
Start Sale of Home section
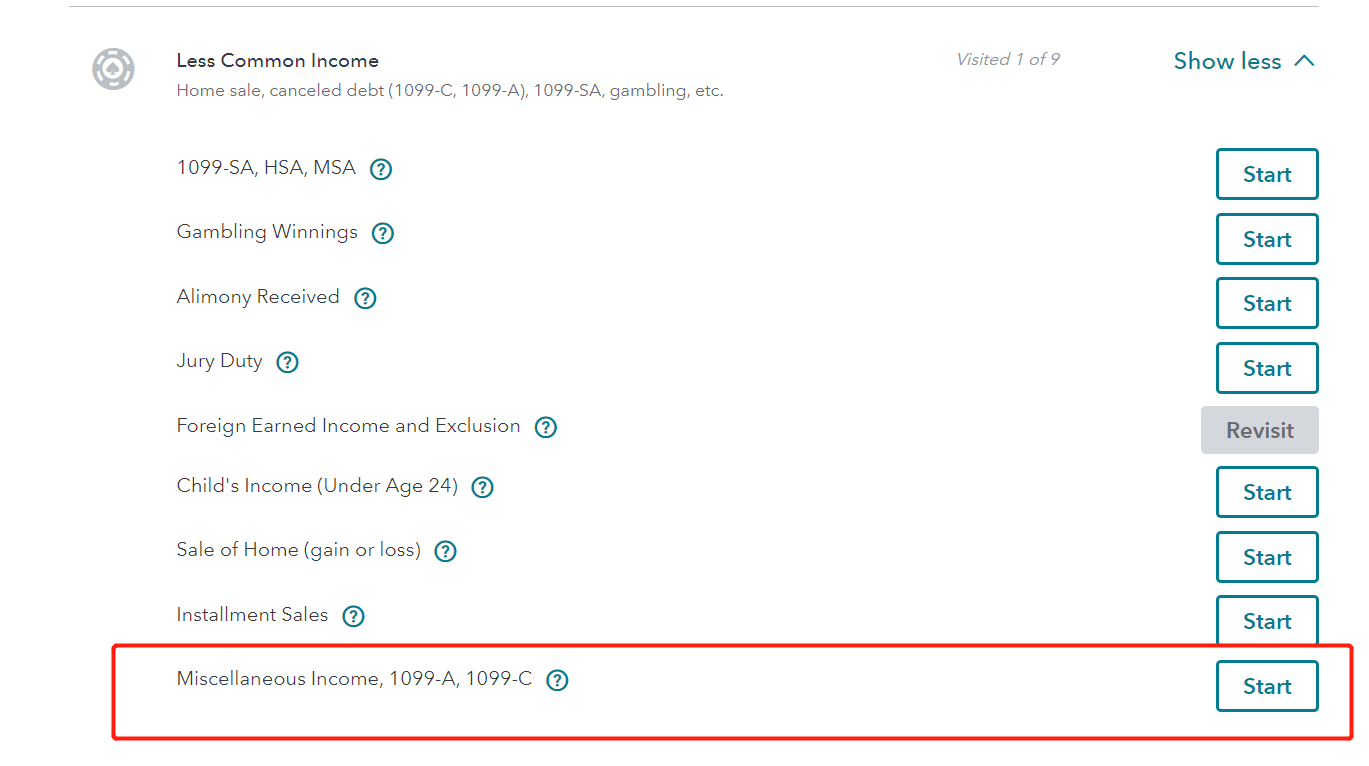click(x=1266, y=557)
